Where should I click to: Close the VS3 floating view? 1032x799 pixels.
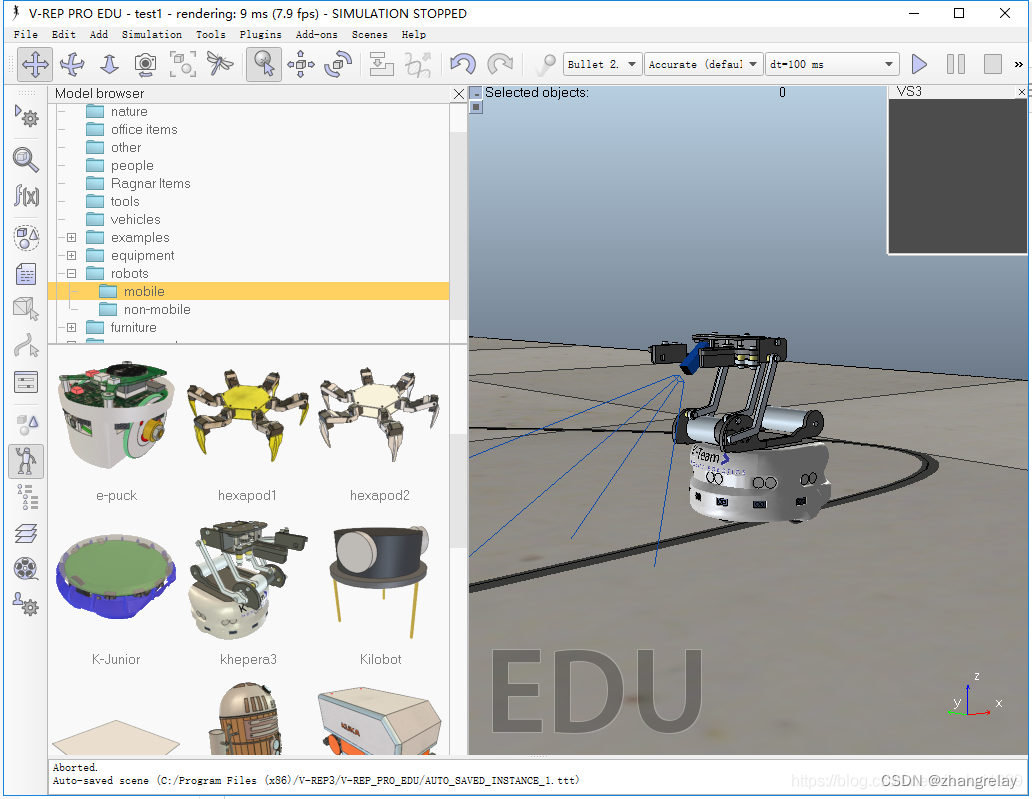click(x=1021, y=92)
